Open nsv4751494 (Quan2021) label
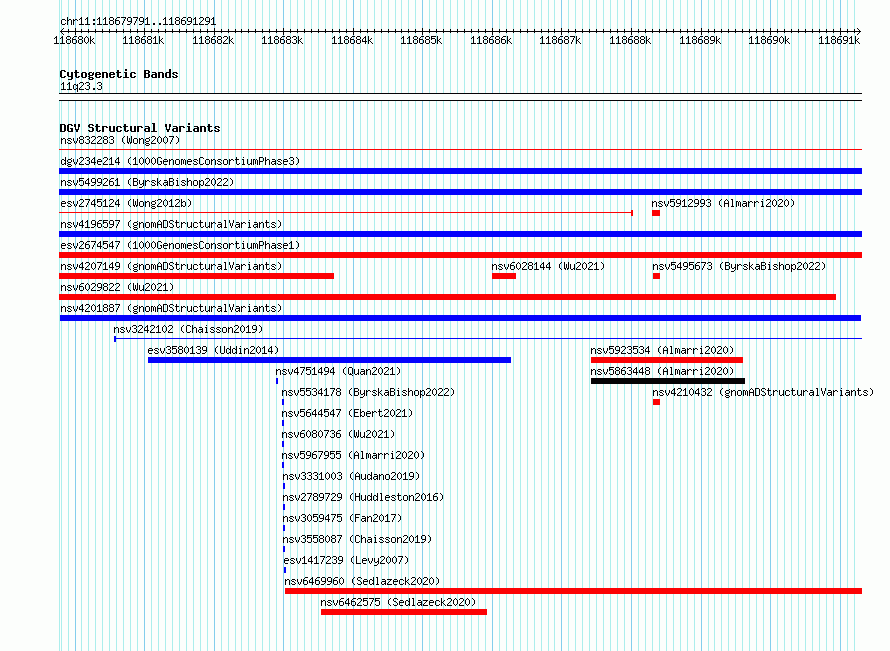Image resolution: width=890 pixels, height=651 pixels. tap(338, 371)
